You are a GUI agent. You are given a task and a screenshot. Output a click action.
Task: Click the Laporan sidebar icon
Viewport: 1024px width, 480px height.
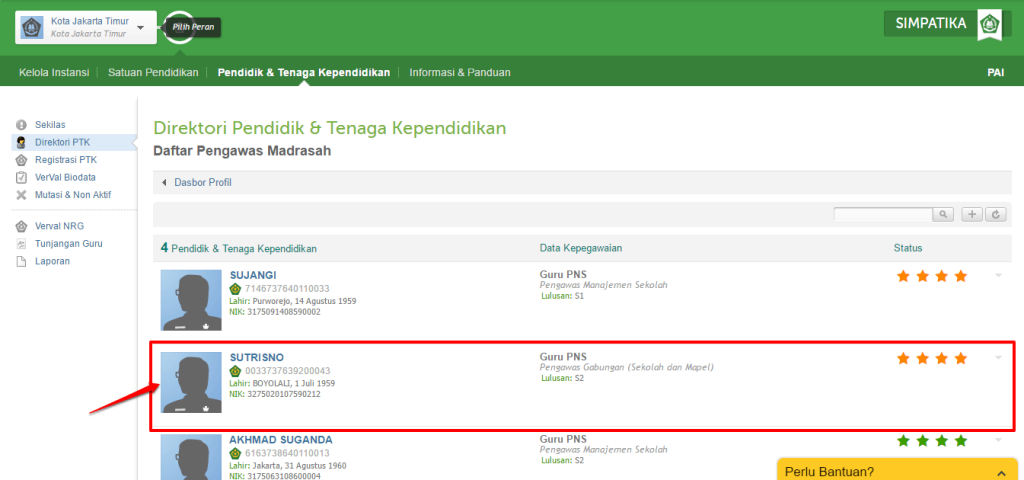pos(21,262)
